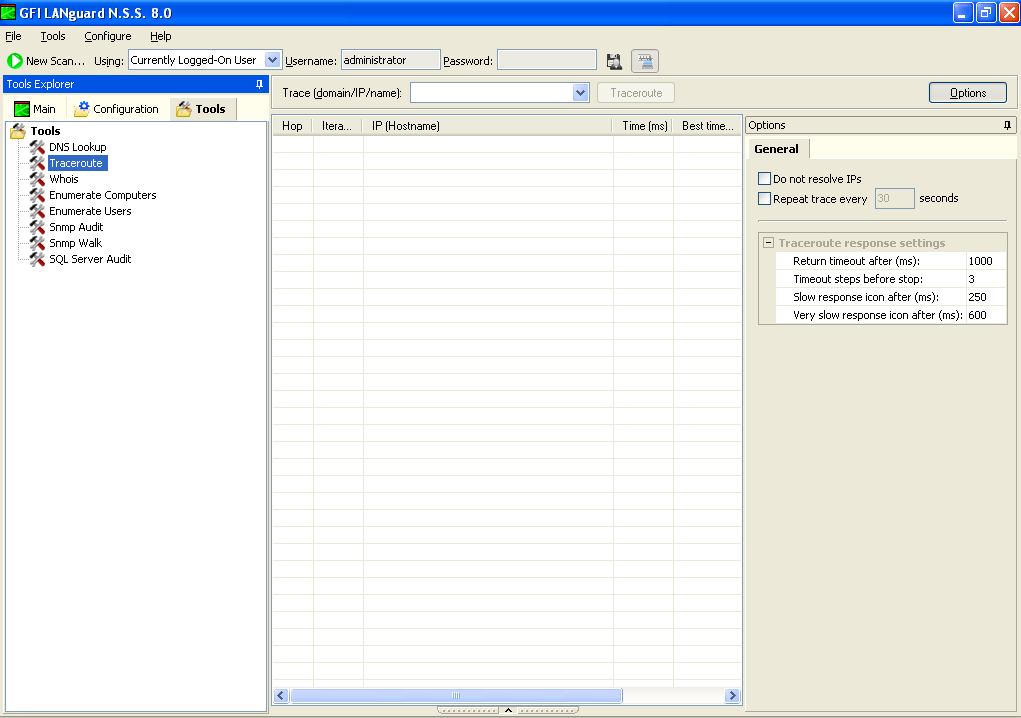Click the Itera... column header
The height and width of the screenshot is (718, 1021).
coord(337,126)
